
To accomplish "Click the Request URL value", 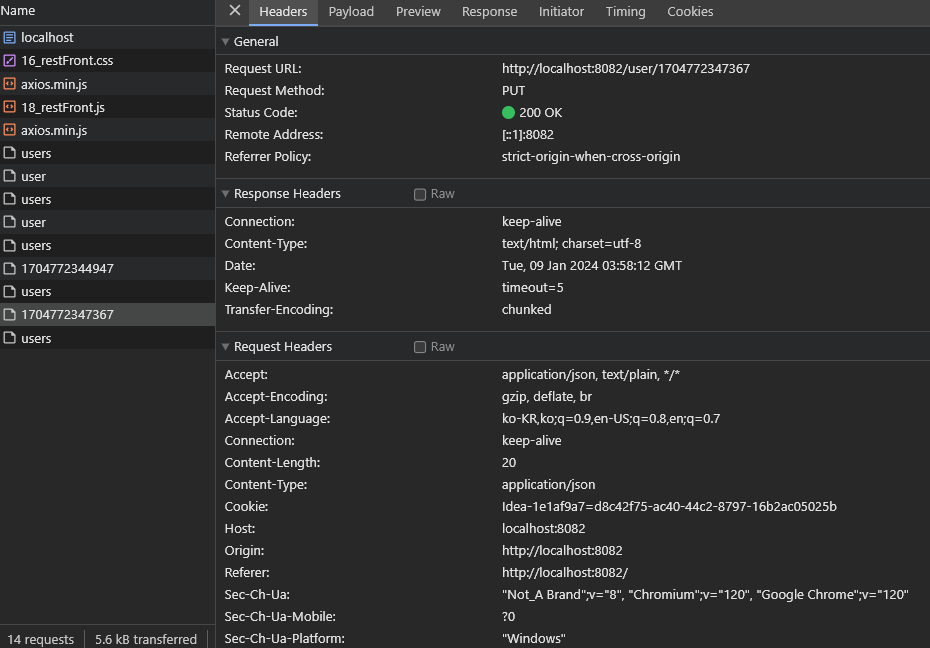I will (x=626, y=69).
